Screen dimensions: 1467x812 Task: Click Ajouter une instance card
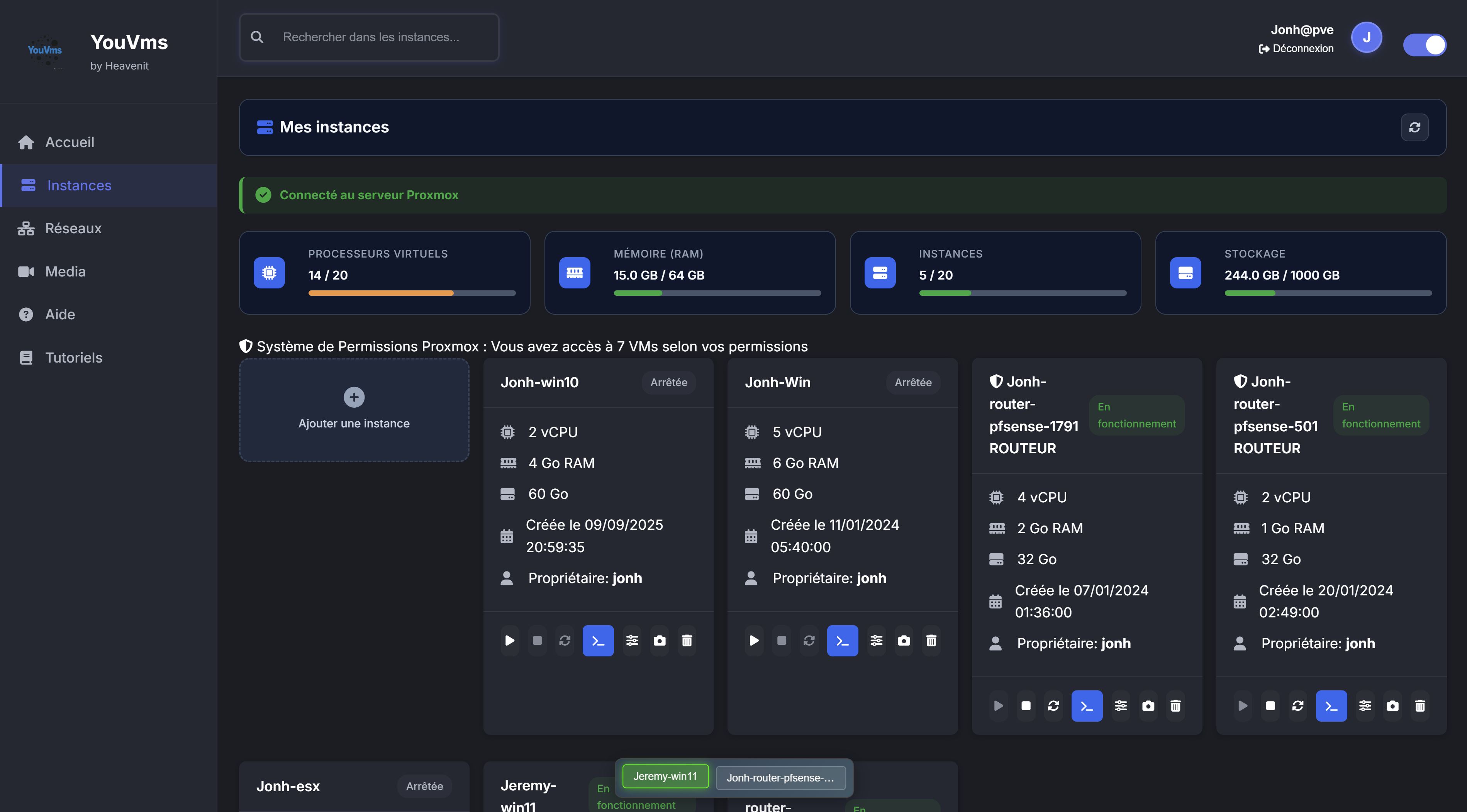(x=354, y=409)
